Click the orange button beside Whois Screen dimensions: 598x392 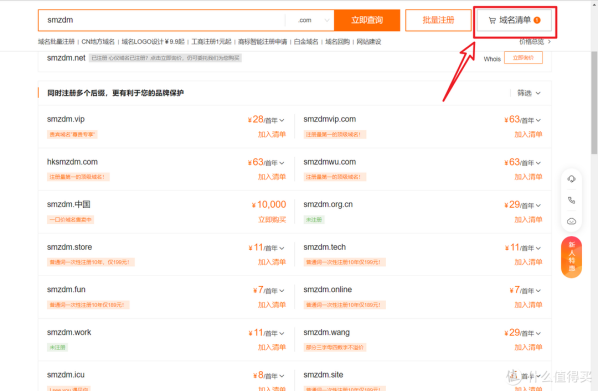523,58
